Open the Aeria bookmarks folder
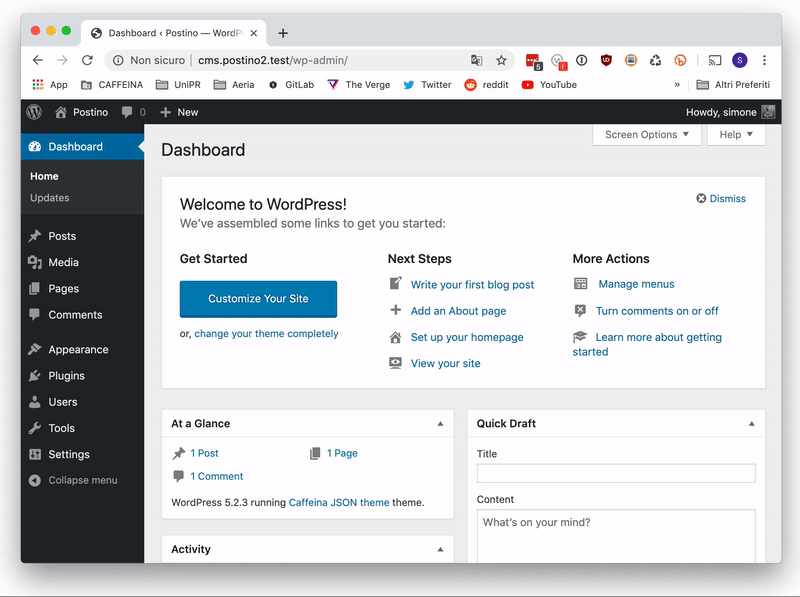The image size is (800, 597). pos(234,85)
